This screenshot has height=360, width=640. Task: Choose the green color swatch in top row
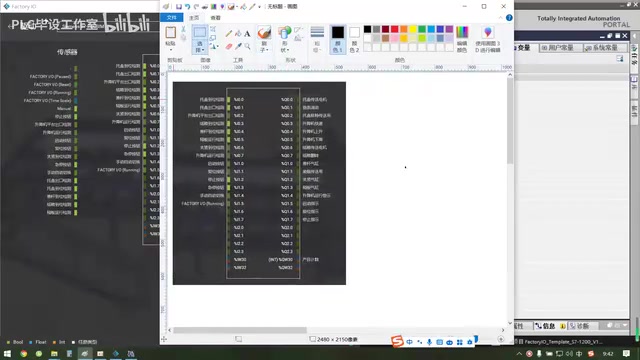click(x=422, y=29)
